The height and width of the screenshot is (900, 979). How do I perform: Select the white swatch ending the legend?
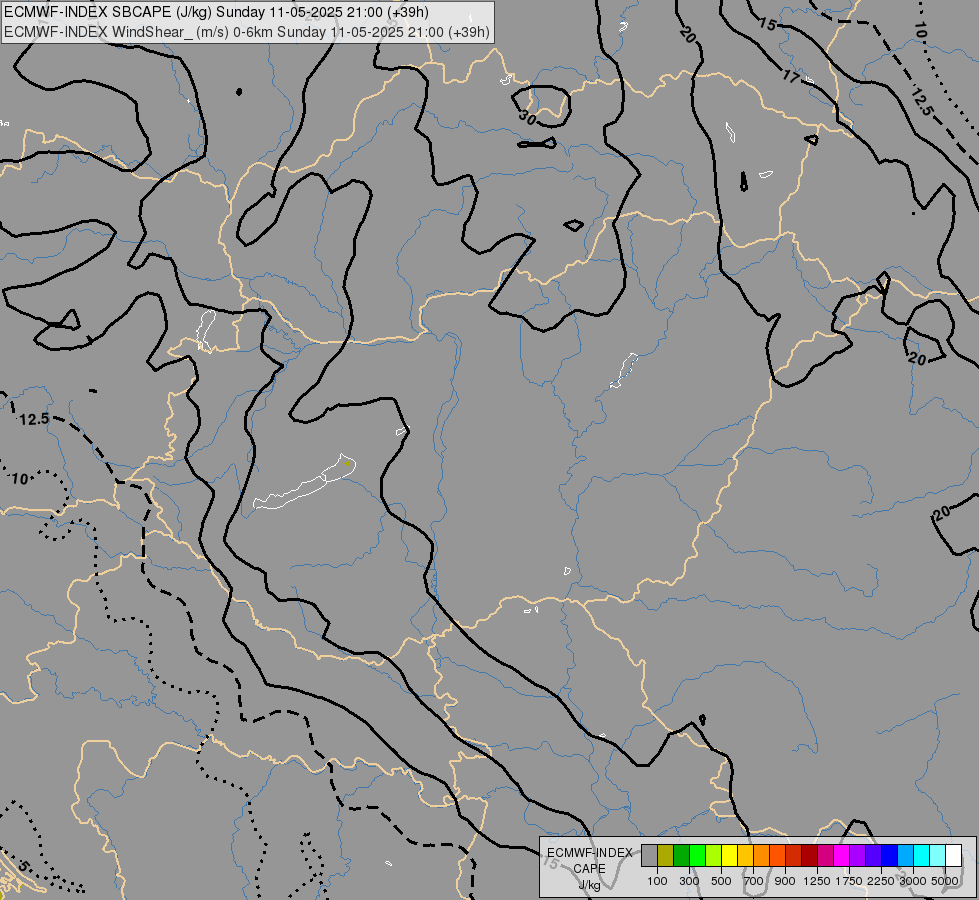953,855
